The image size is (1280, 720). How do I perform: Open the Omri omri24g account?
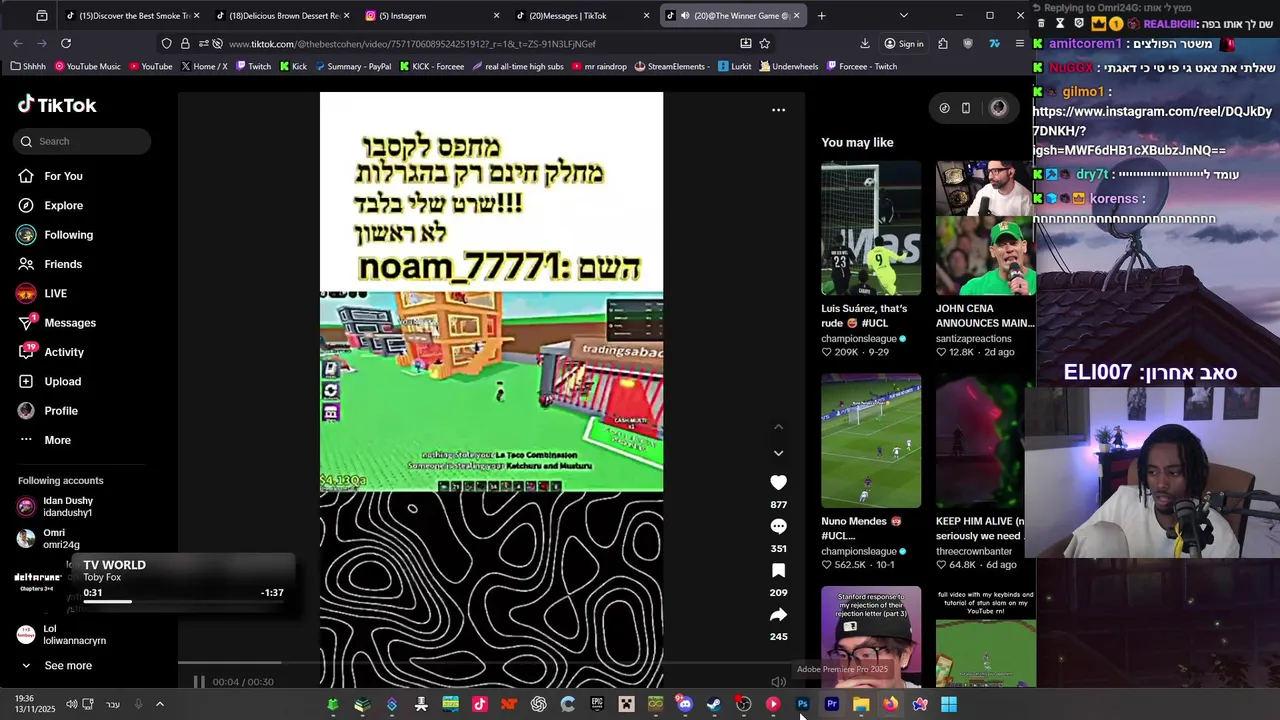click(x=61, y=539)
